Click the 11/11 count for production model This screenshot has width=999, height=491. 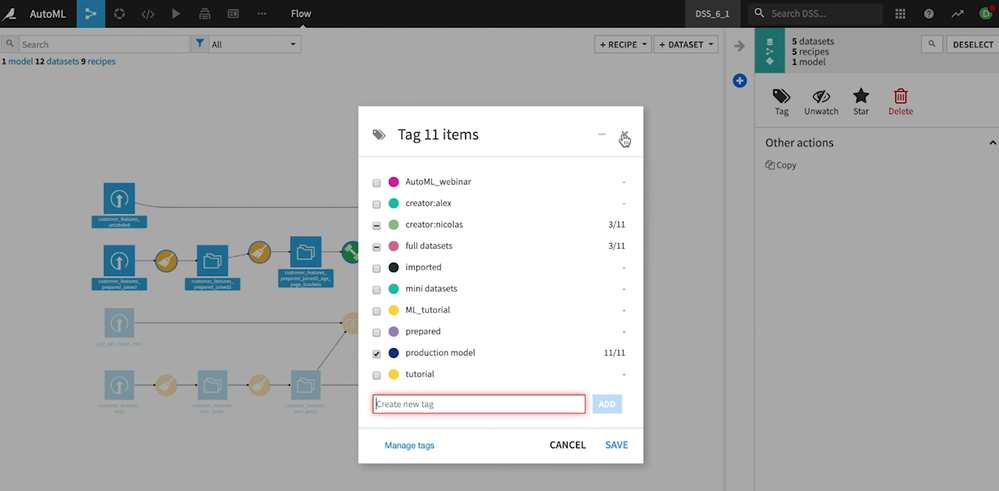(615, 353)
